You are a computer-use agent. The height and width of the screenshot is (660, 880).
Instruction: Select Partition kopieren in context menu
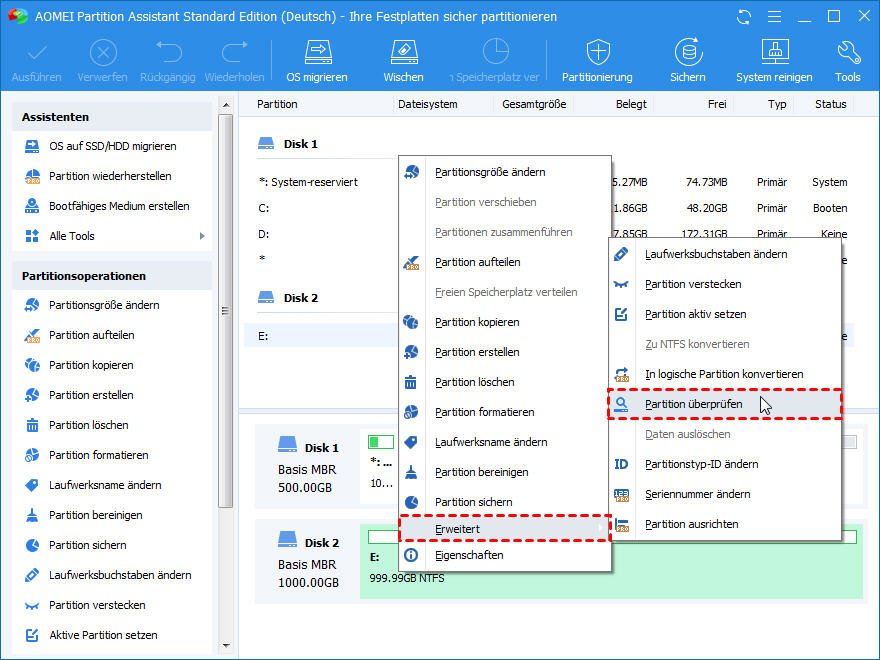[x=505, y=322]
